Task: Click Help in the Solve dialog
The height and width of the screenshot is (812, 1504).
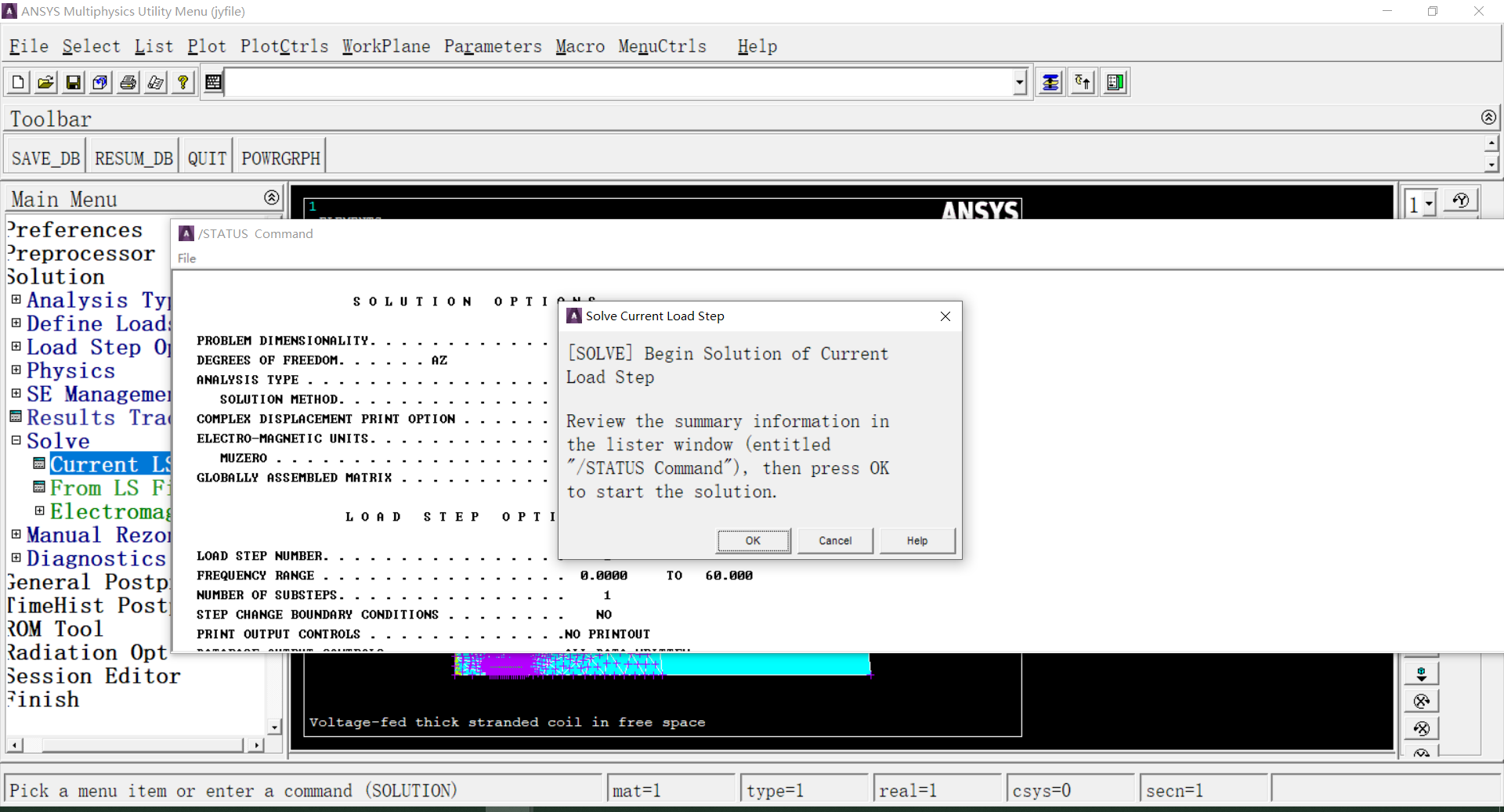Action: click(x=917, y=540)
